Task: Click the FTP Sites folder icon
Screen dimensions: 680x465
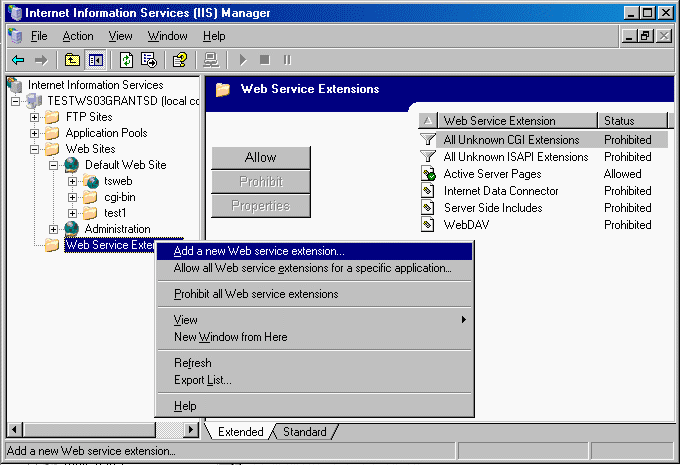Action: tap(52, 117)
